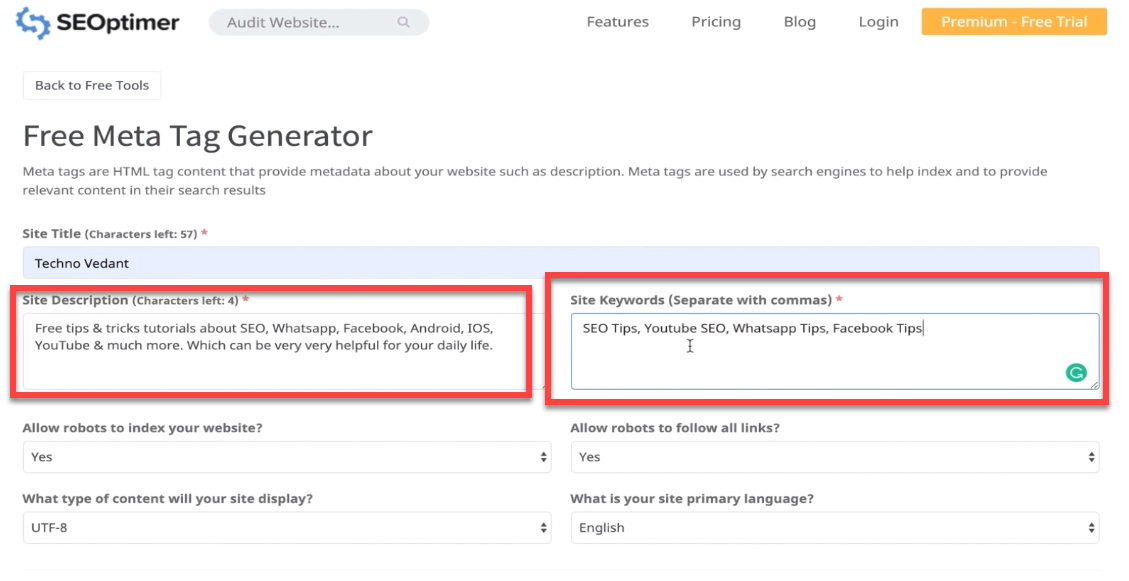Click the 'What type of content will your site display?' label

pos(168,498)
